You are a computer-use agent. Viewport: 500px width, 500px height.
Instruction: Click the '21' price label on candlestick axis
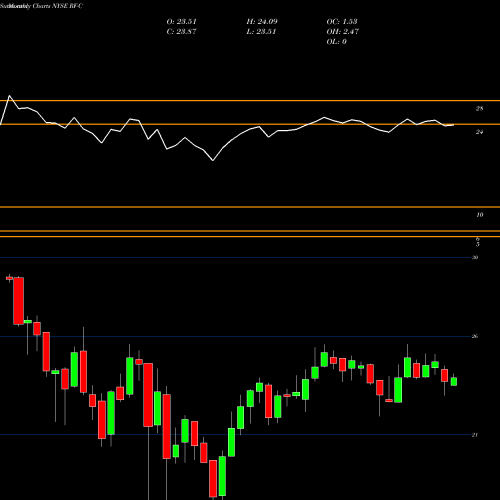point(475,435)
